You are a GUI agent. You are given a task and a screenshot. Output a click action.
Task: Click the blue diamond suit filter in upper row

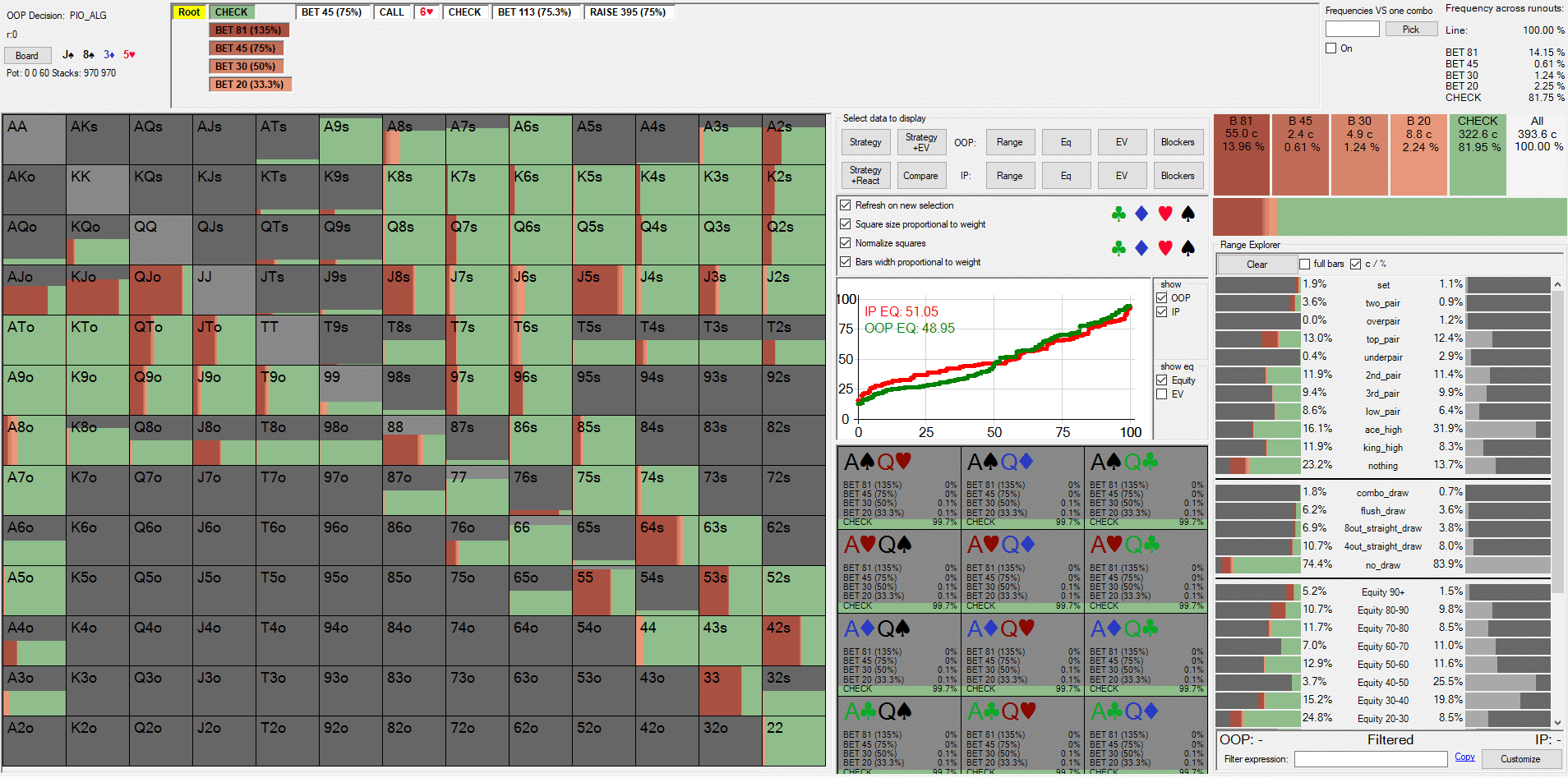pos(1141,214)
